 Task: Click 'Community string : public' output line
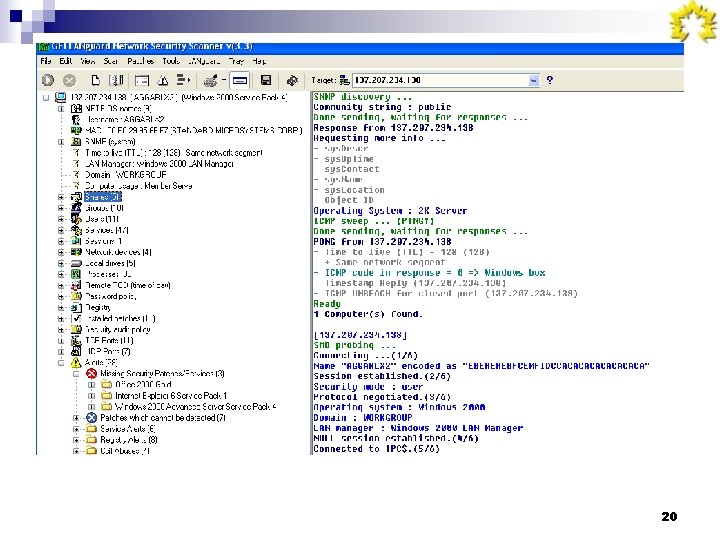[382, 107]
